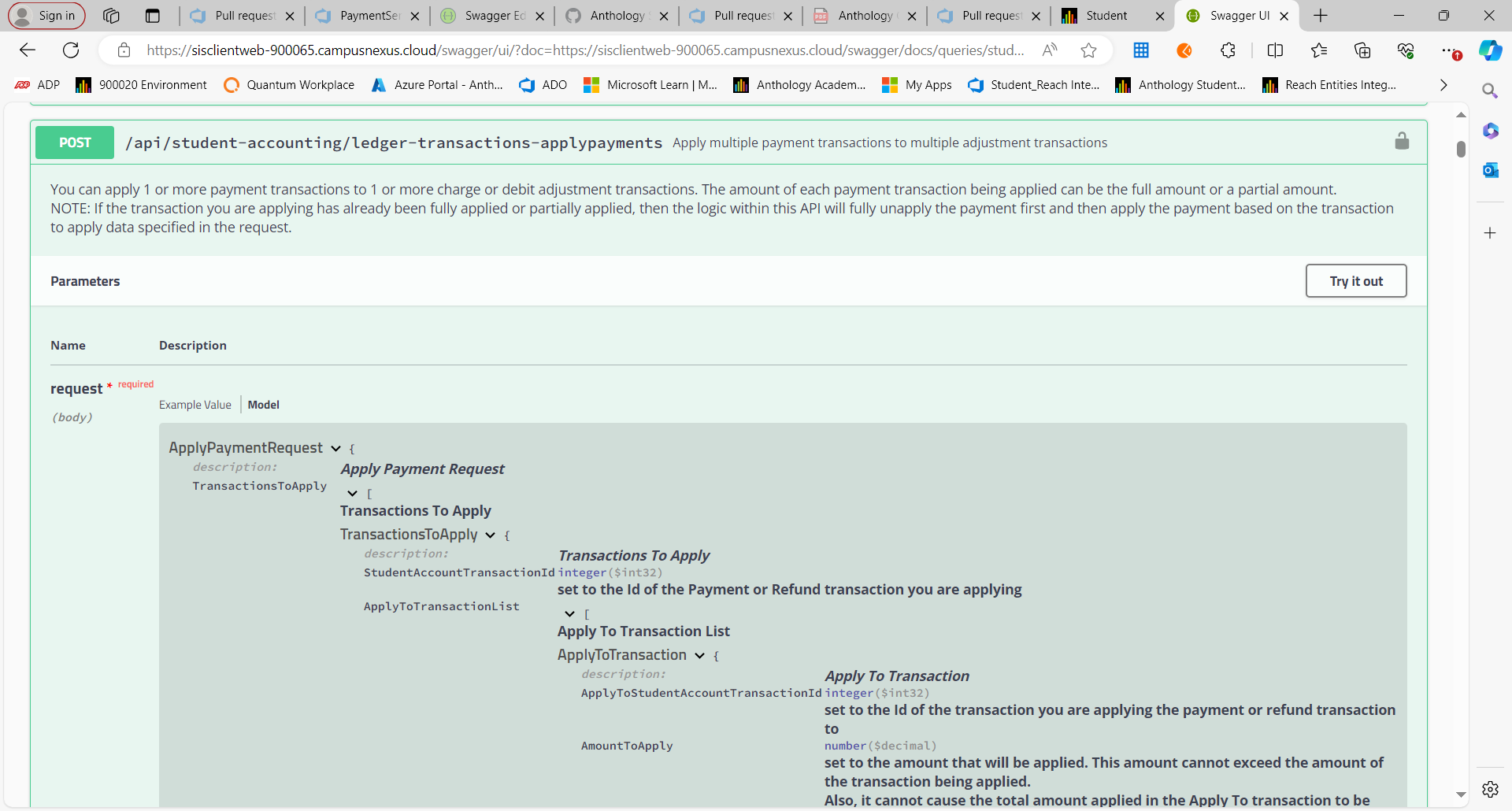Click the orange Postman-style extension icon
Viewport: 1512px width, 811px height.
click(1184, 50)
